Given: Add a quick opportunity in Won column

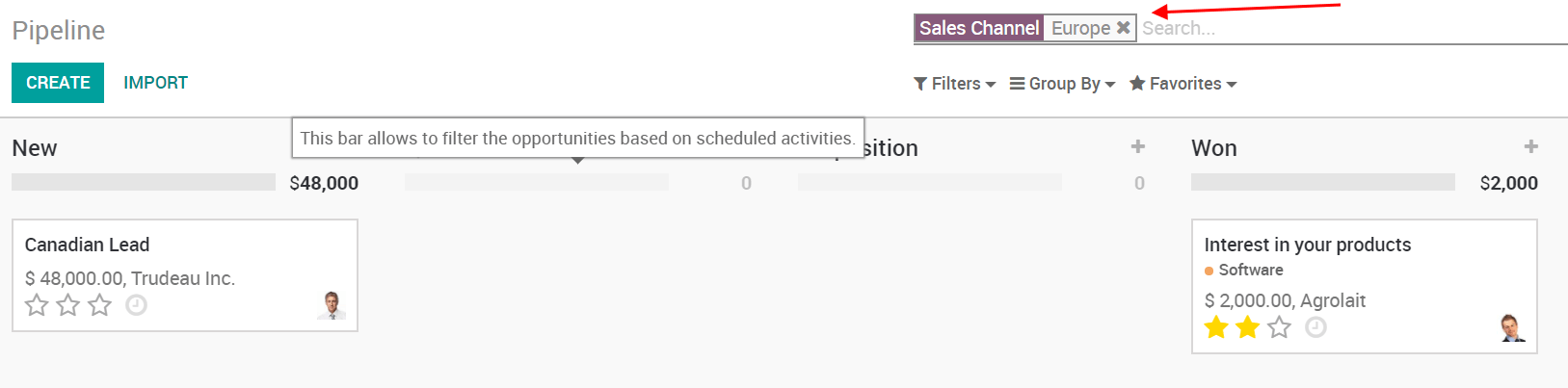Looking at the screenshot, I should pyautogui.click(x=1530, y=146).
